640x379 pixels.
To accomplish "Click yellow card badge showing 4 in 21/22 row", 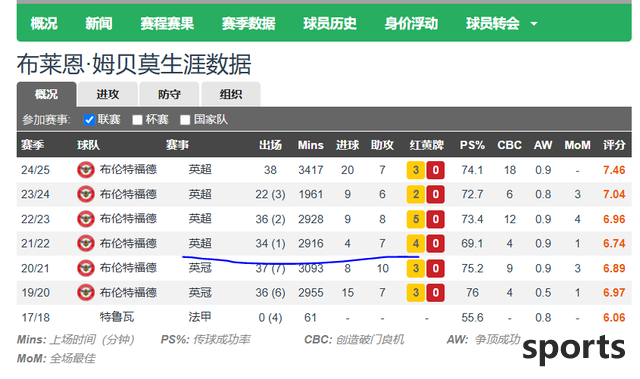I will (x=416, y=244).
